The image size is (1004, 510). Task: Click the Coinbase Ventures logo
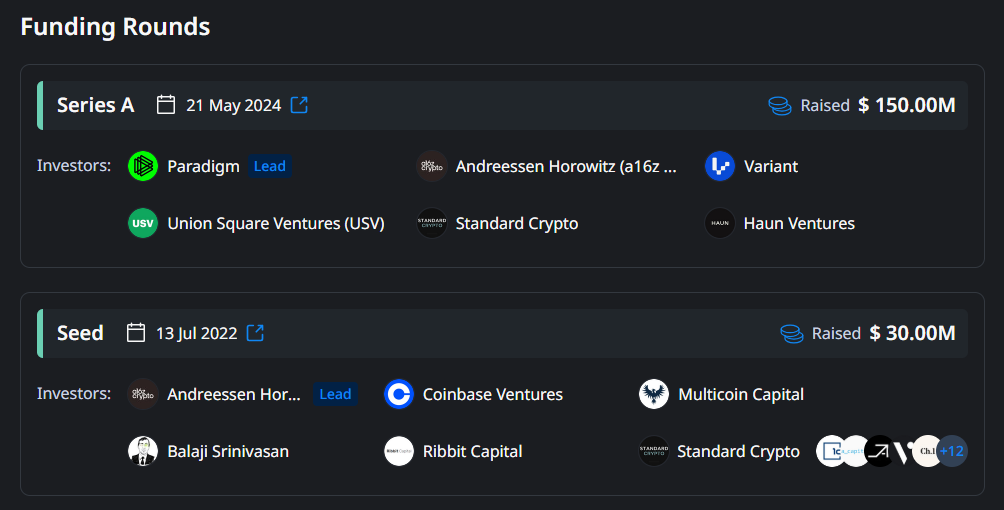coord(399,394)
